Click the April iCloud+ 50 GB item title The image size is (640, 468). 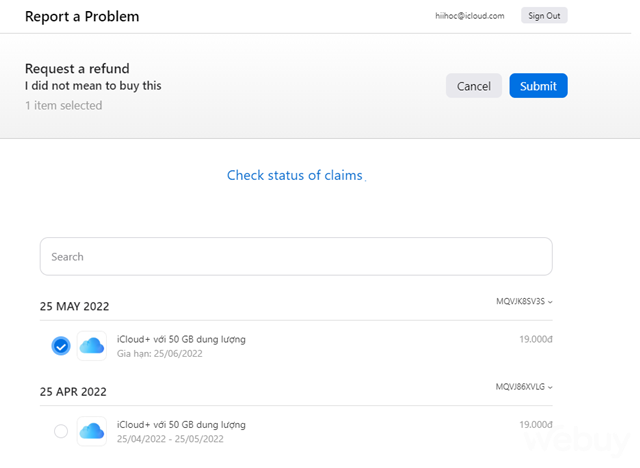(180, 424)
